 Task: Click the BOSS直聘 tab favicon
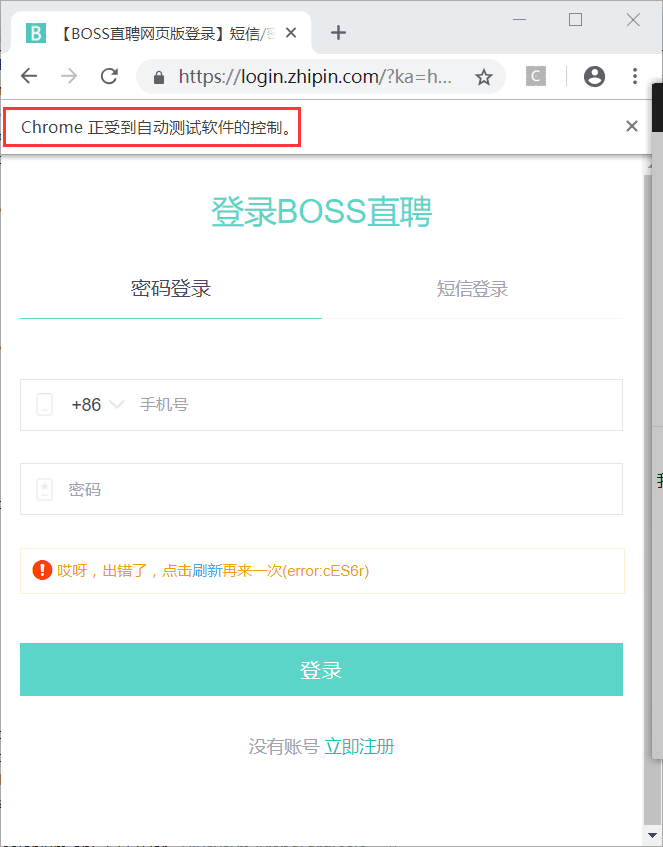37,33
